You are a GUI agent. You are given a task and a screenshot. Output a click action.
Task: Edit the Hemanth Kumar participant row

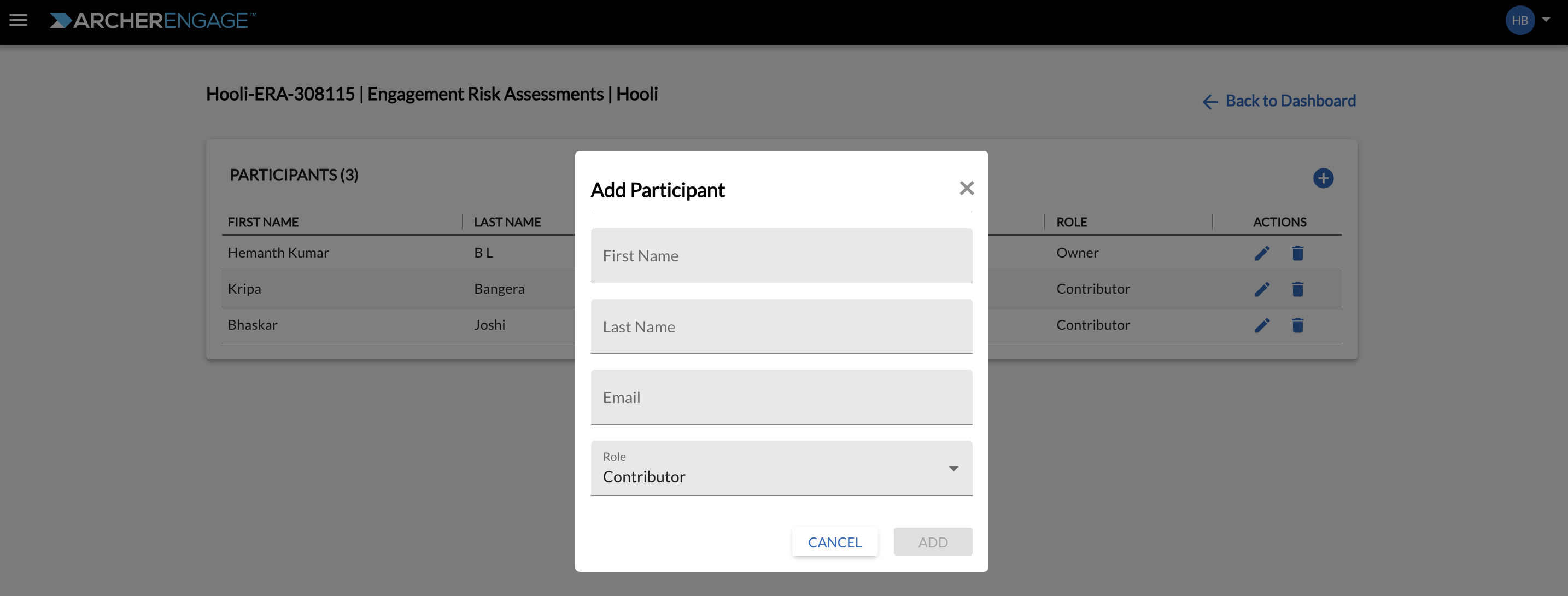(1262, 253)
